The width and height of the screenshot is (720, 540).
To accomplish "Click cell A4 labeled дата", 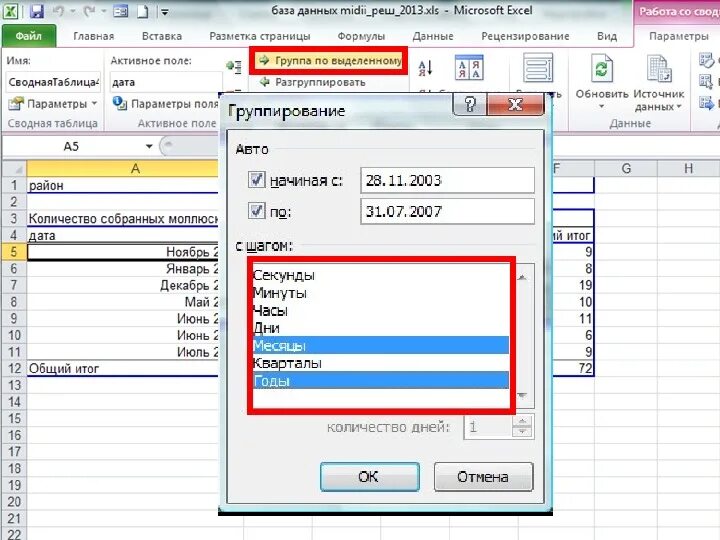I will tap(123, 236).
